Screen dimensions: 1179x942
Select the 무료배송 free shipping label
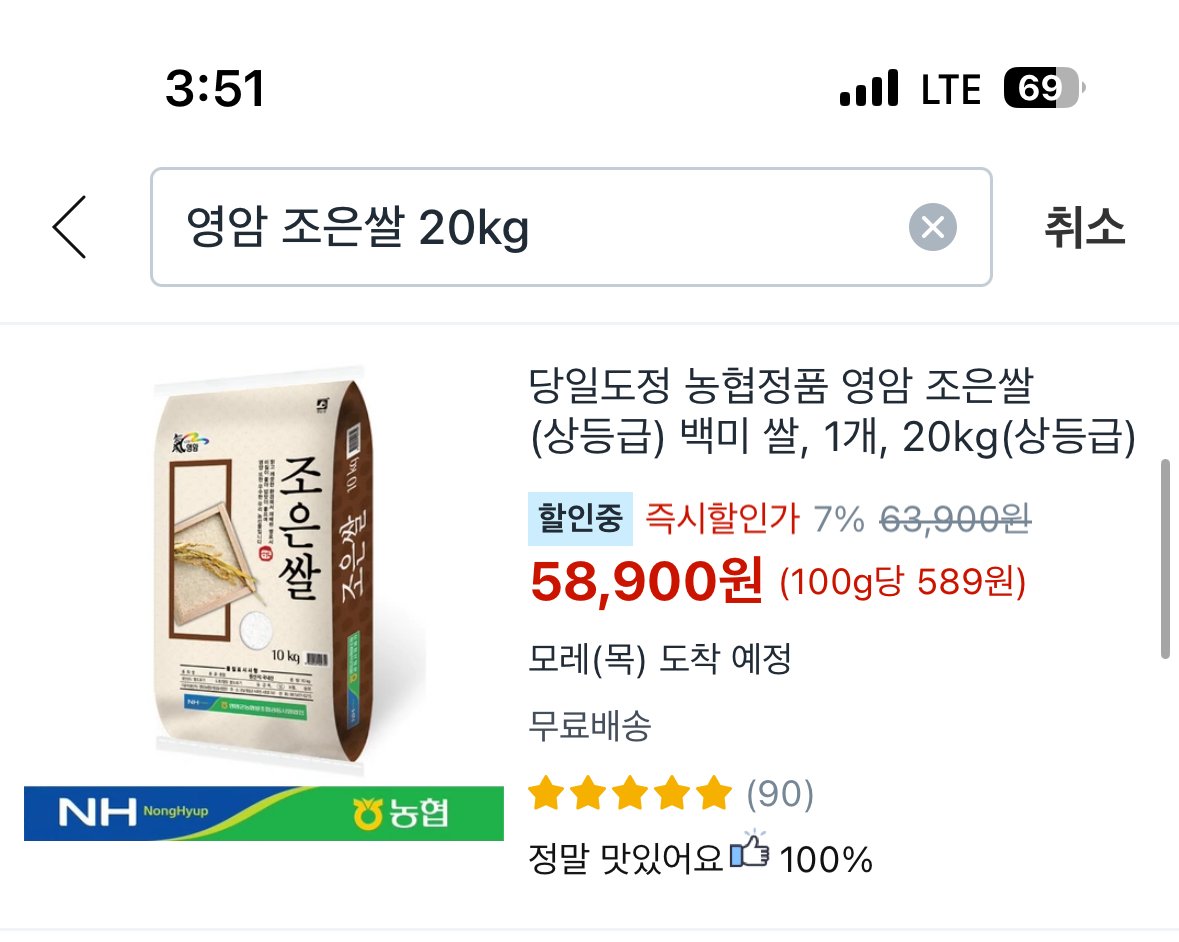pos(589,726)
